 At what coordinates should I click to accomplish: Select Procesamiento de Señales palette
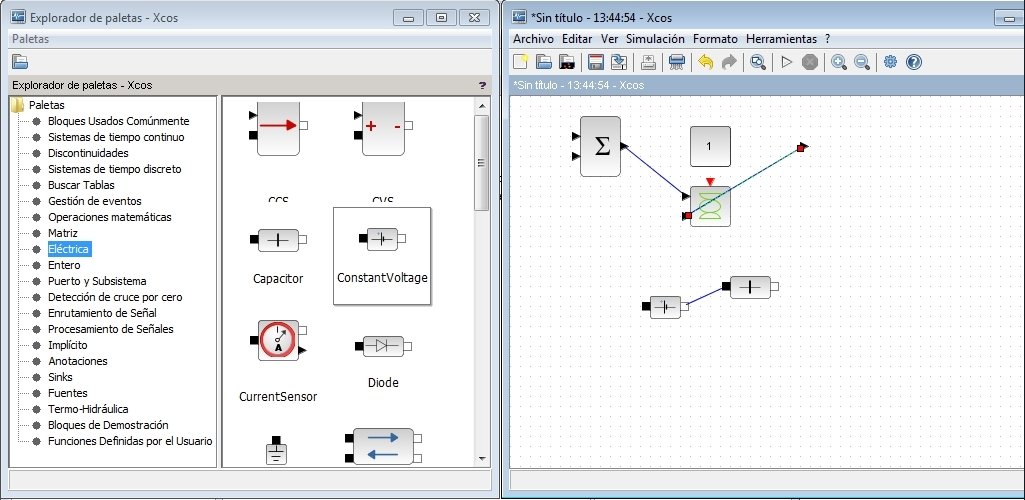110,329
